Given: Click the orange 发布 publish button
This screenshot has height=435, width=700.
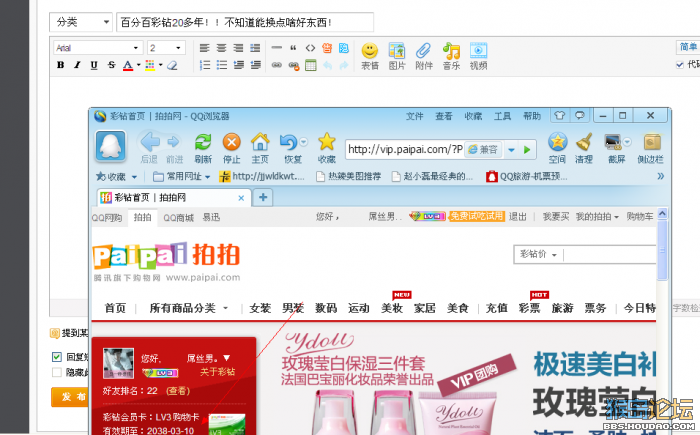Looking at the screenshot, I should click(x=70, y=397).
